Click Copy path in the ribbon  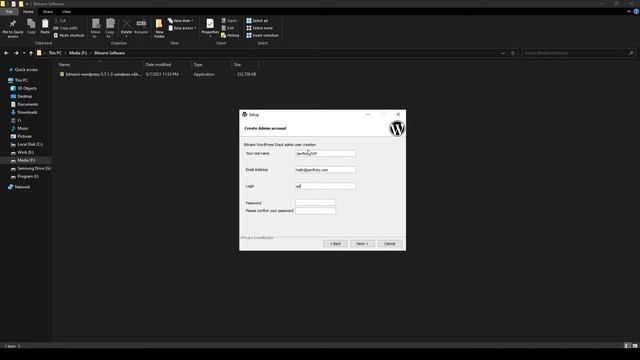pyautogui.click(x=65, y=28)
